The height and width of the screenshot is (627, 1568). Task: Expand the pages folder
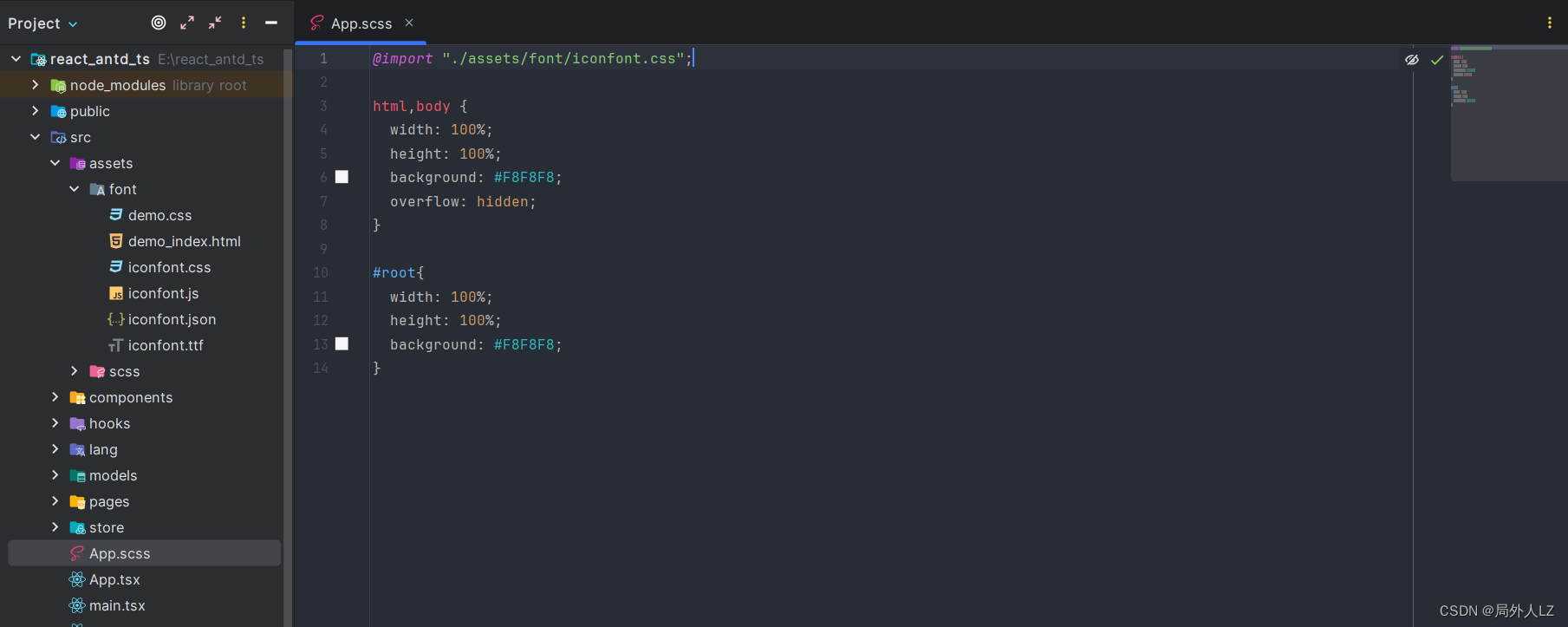coord(55,501)
